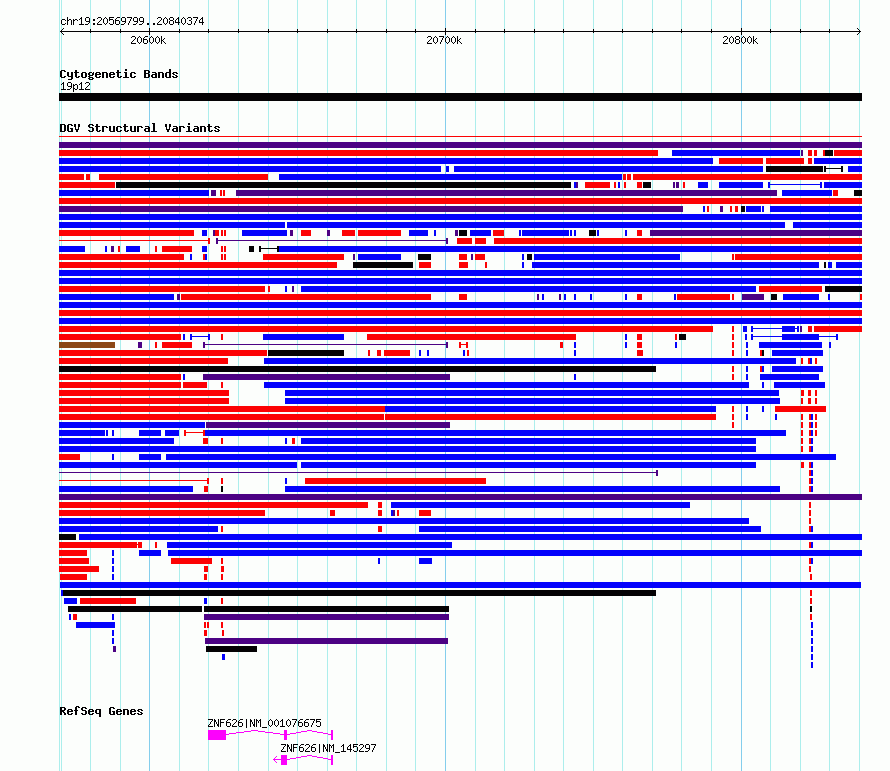Select the Cytogenetic Bands track title

point(119,74)
